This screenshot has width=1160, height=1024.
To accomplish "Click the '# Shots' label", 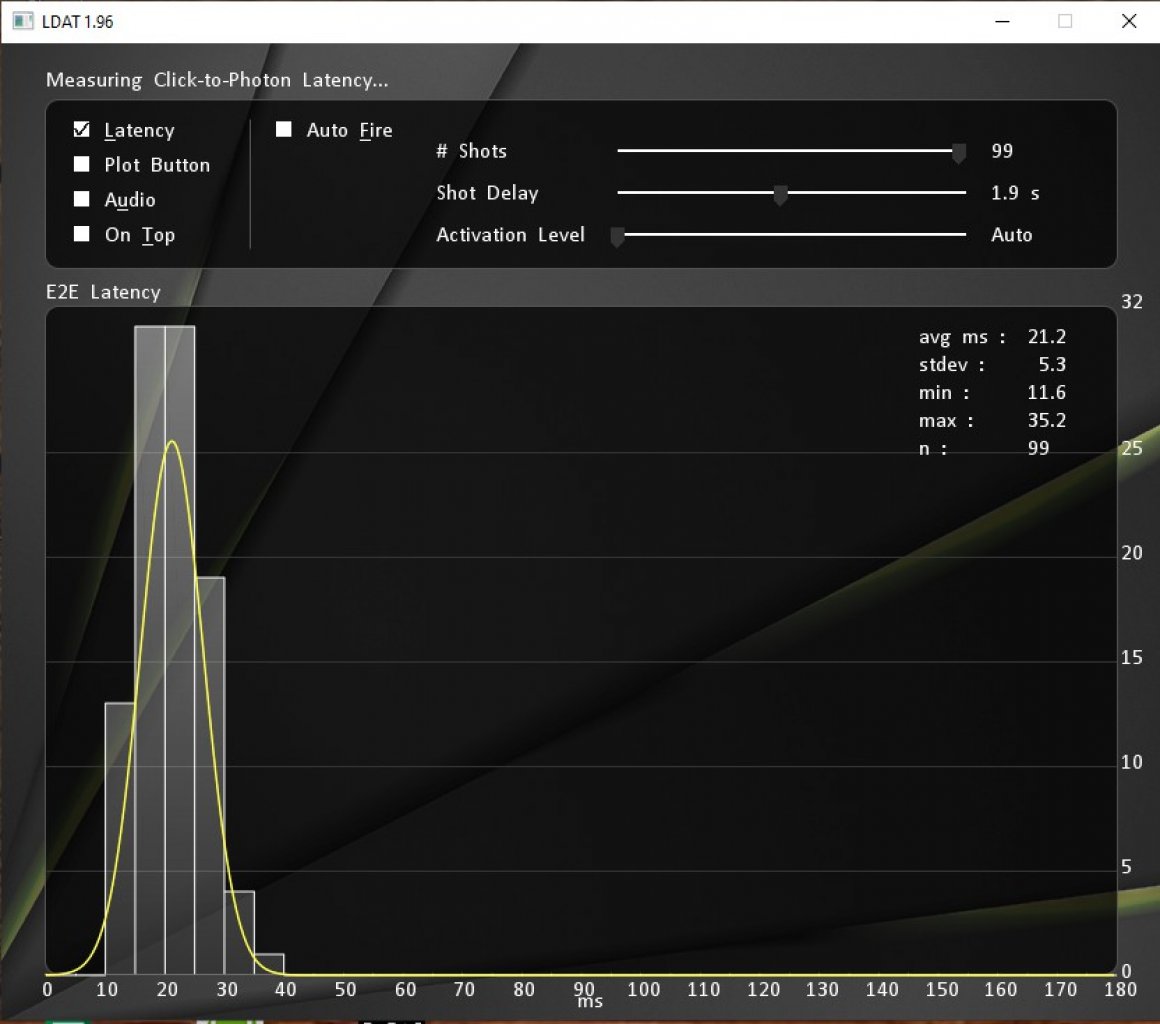I will (x=471, y=151).
